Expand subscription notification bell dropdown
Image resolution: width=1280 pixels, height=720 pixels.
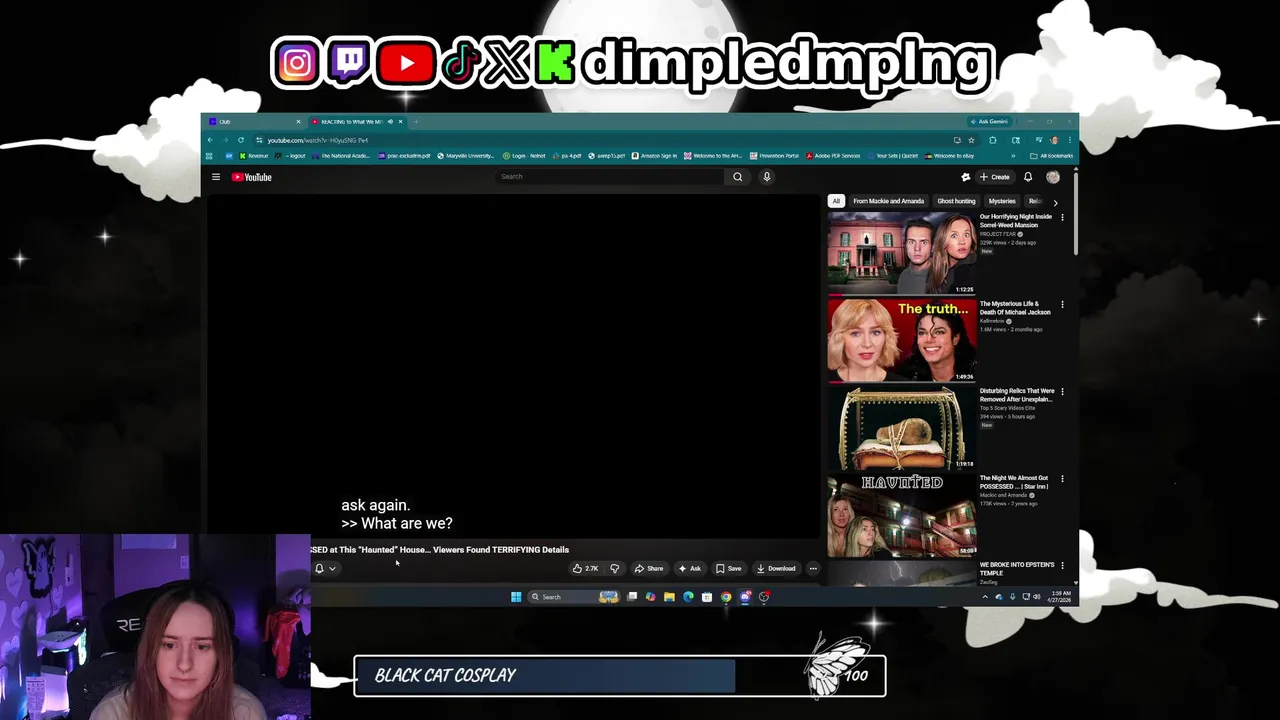coord(325,568)
